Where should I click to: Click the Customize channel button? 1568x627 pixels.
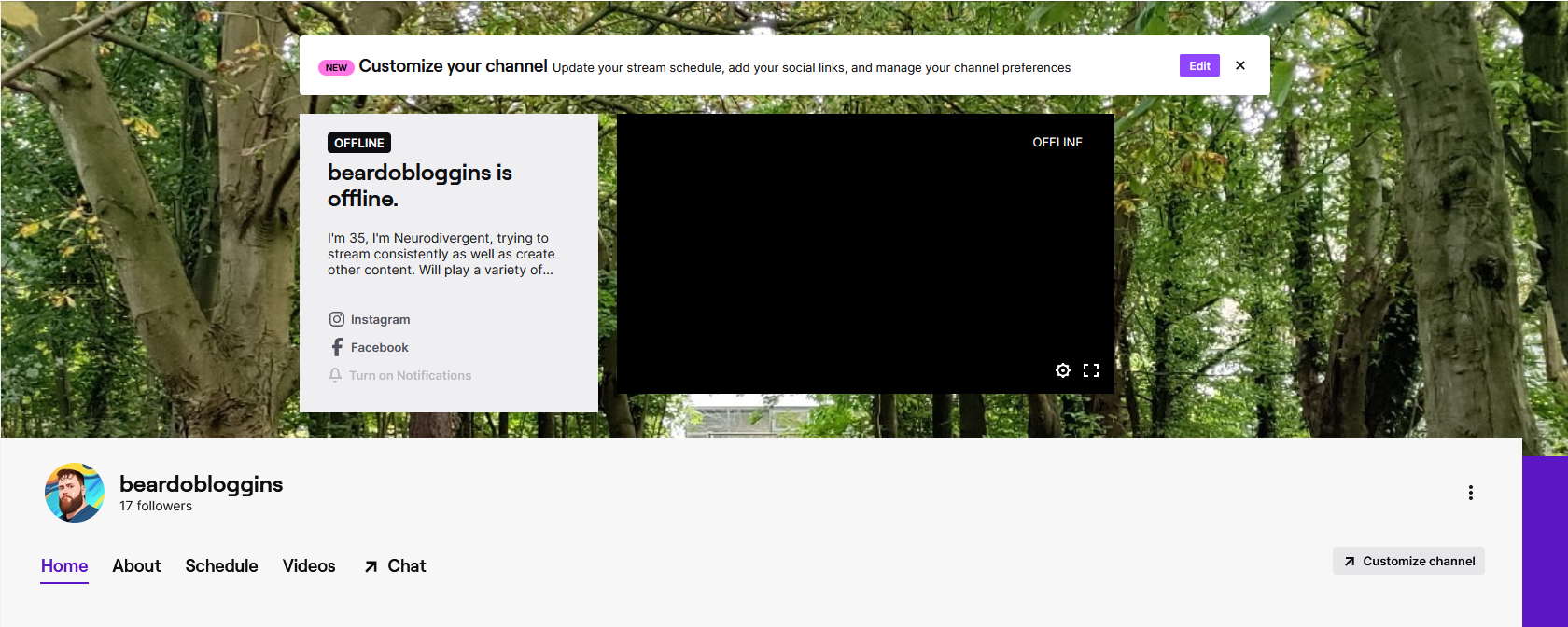[x=1408, y=561]
